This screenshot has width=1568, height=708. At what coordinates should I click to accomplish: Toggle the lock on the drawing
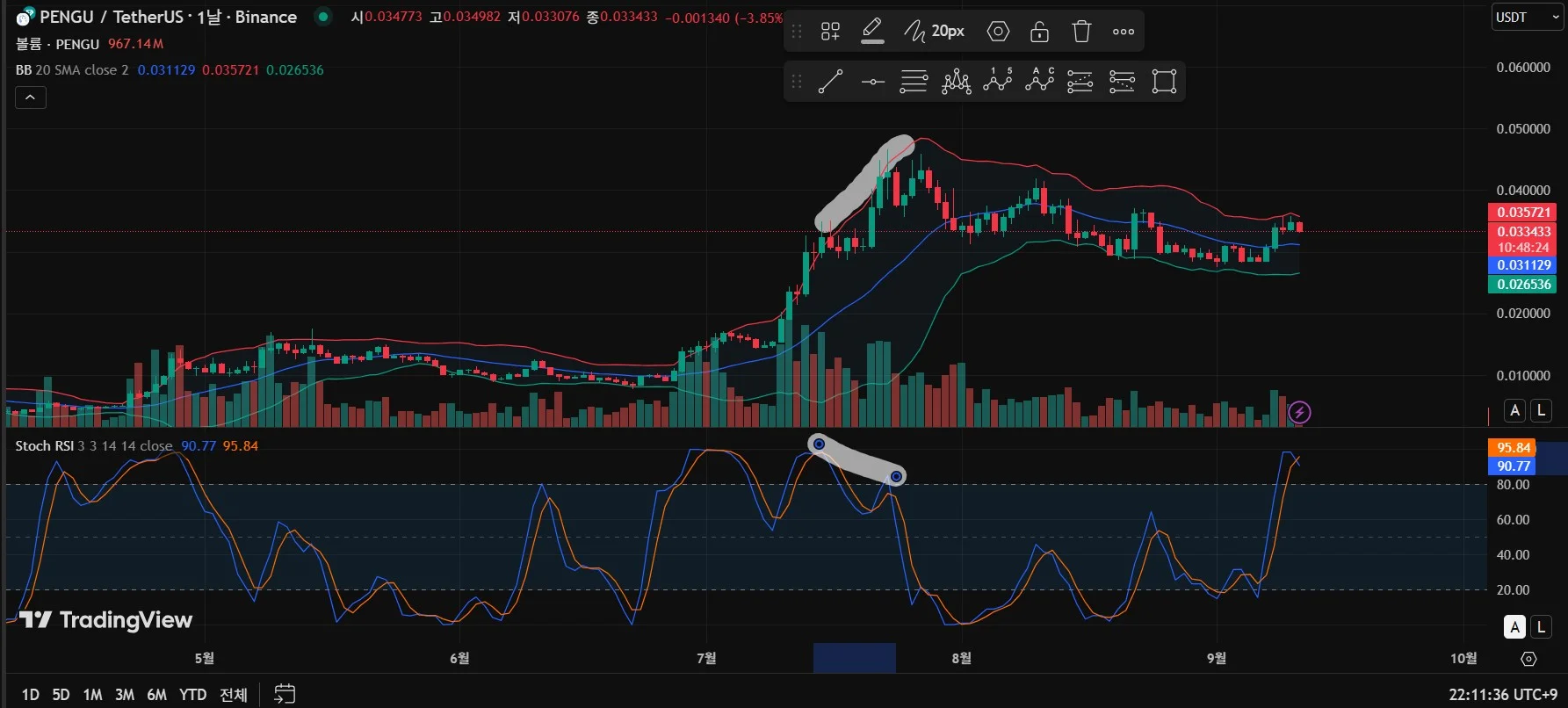[1039, 32]
